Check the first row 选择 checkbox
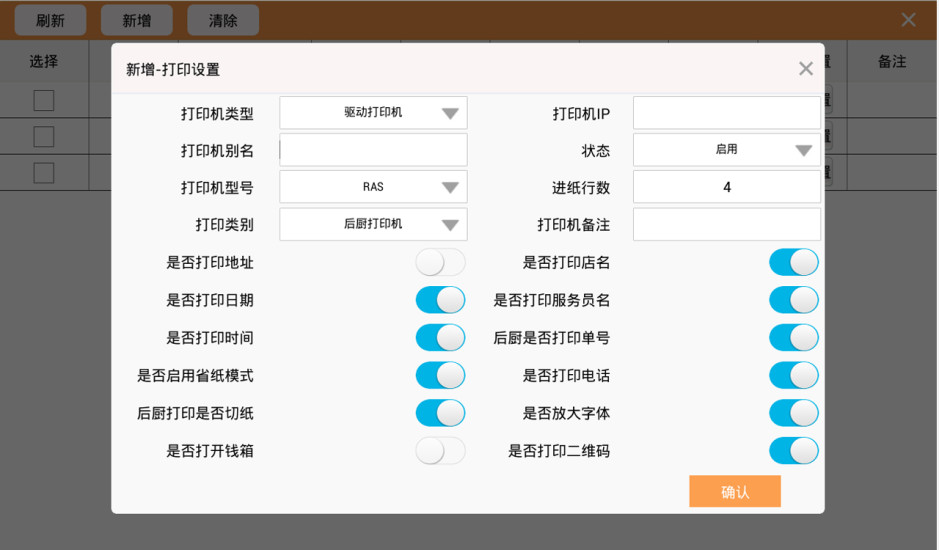Image resolution: width=939 pixels, height=550 pixels. coord(44,100)
